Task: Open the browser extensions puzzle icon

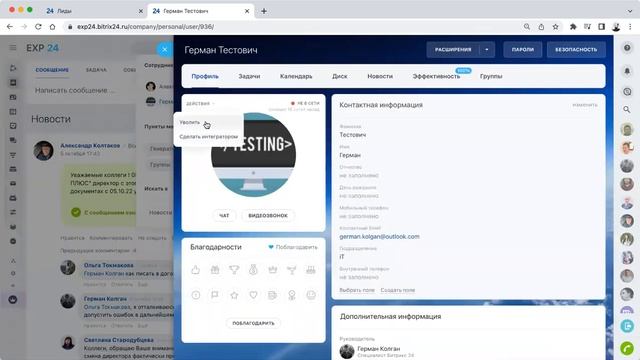Action: (573, 27)
